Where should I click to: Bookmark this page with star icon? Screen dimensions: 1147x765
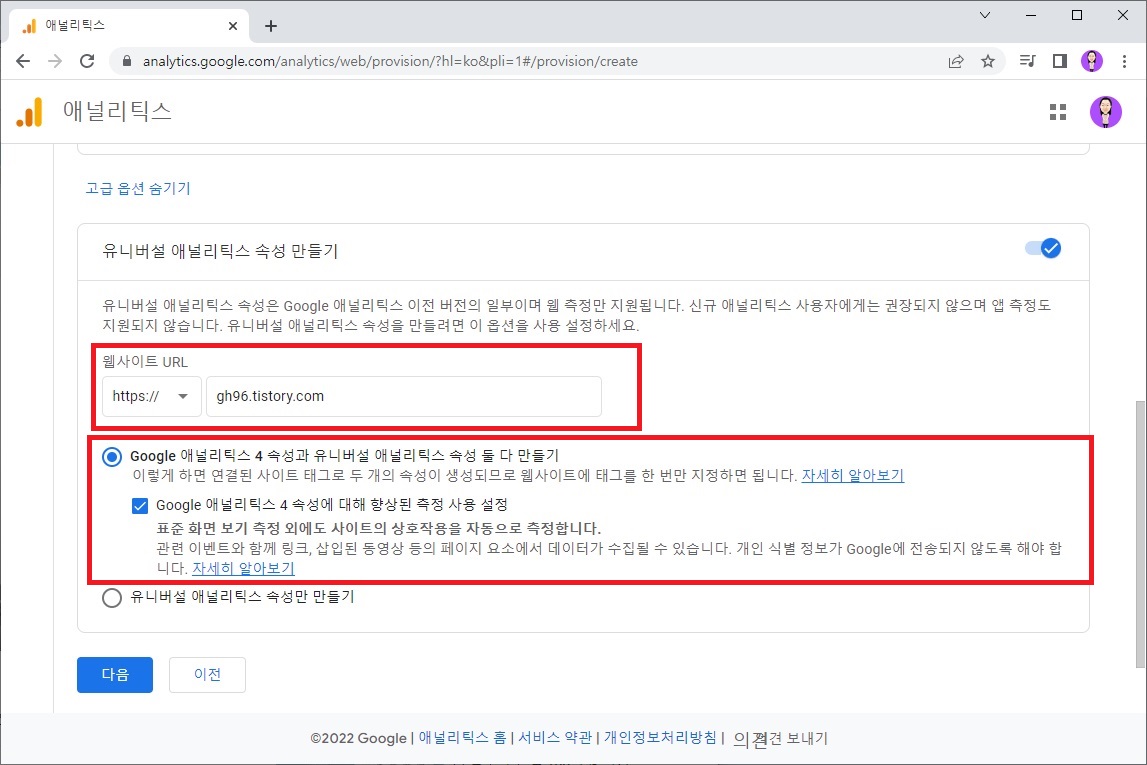click(x=988, y=61)
